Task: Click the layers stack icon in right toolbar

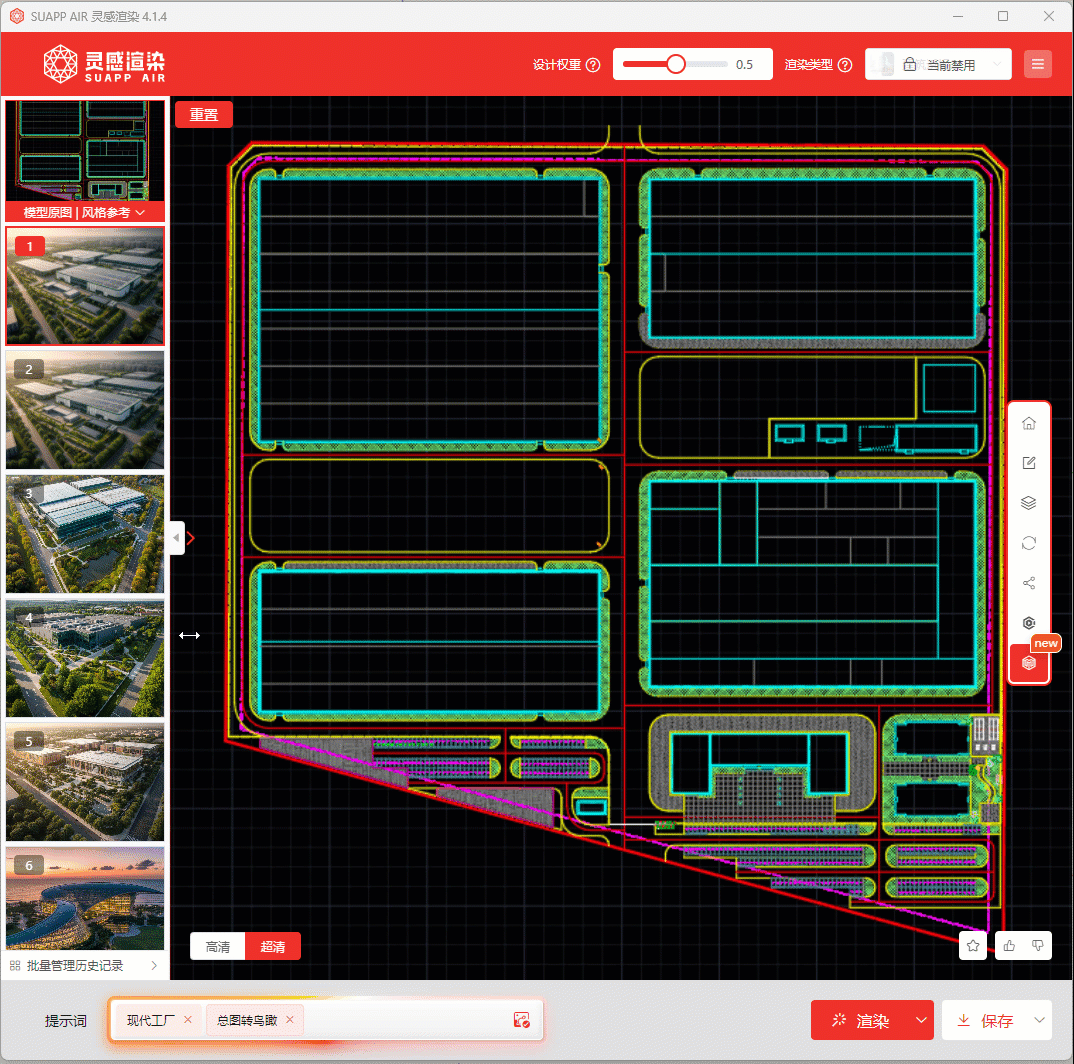Action: pos(1028,503)
